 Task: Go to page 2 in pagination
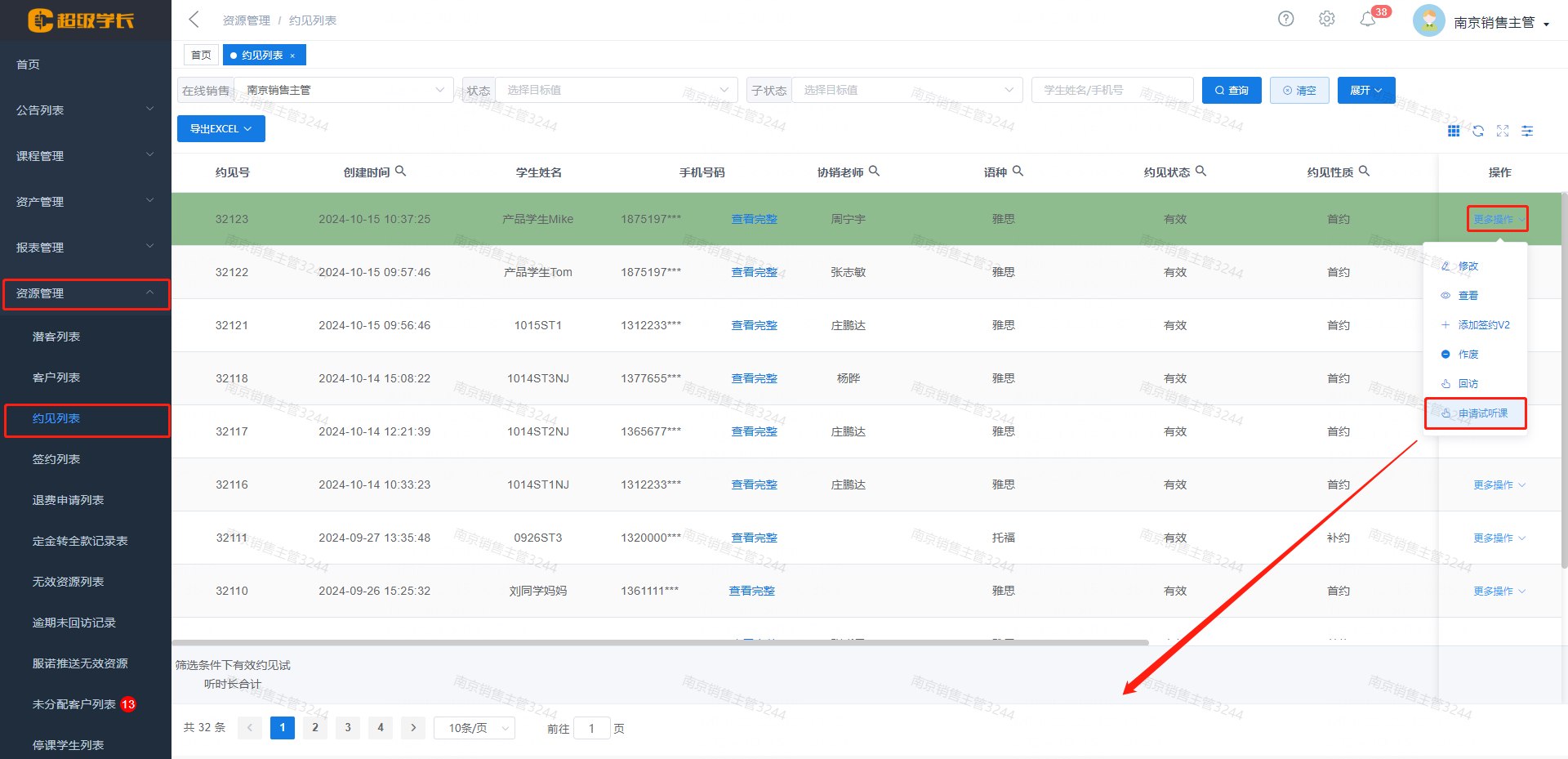pyautogui.click(x=314, y=727)
